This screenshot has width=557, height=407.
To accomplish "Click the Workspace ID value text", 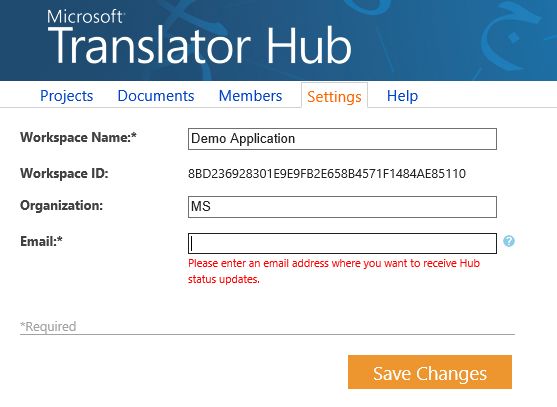I will click(327, 174).
